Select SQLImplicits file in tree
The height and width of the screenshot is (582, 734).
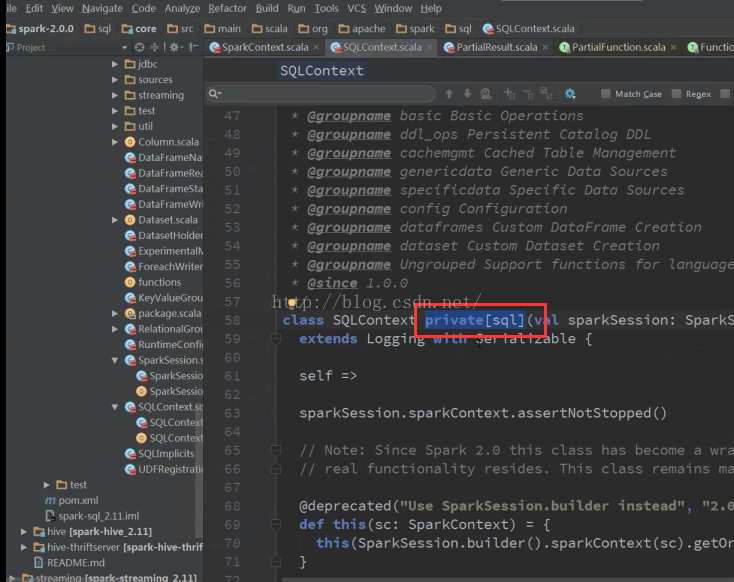tap(160, 453)
